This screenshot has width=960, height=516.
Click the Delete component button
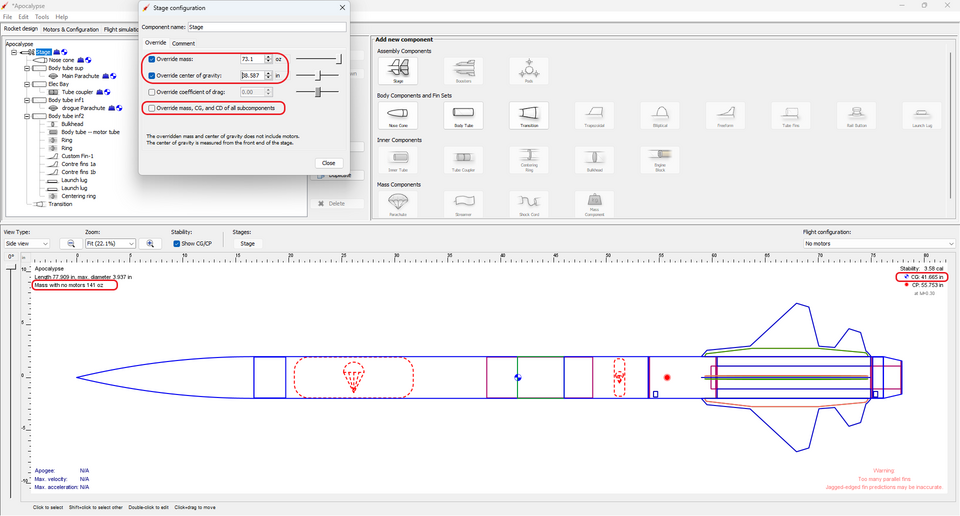coord(337,204)
